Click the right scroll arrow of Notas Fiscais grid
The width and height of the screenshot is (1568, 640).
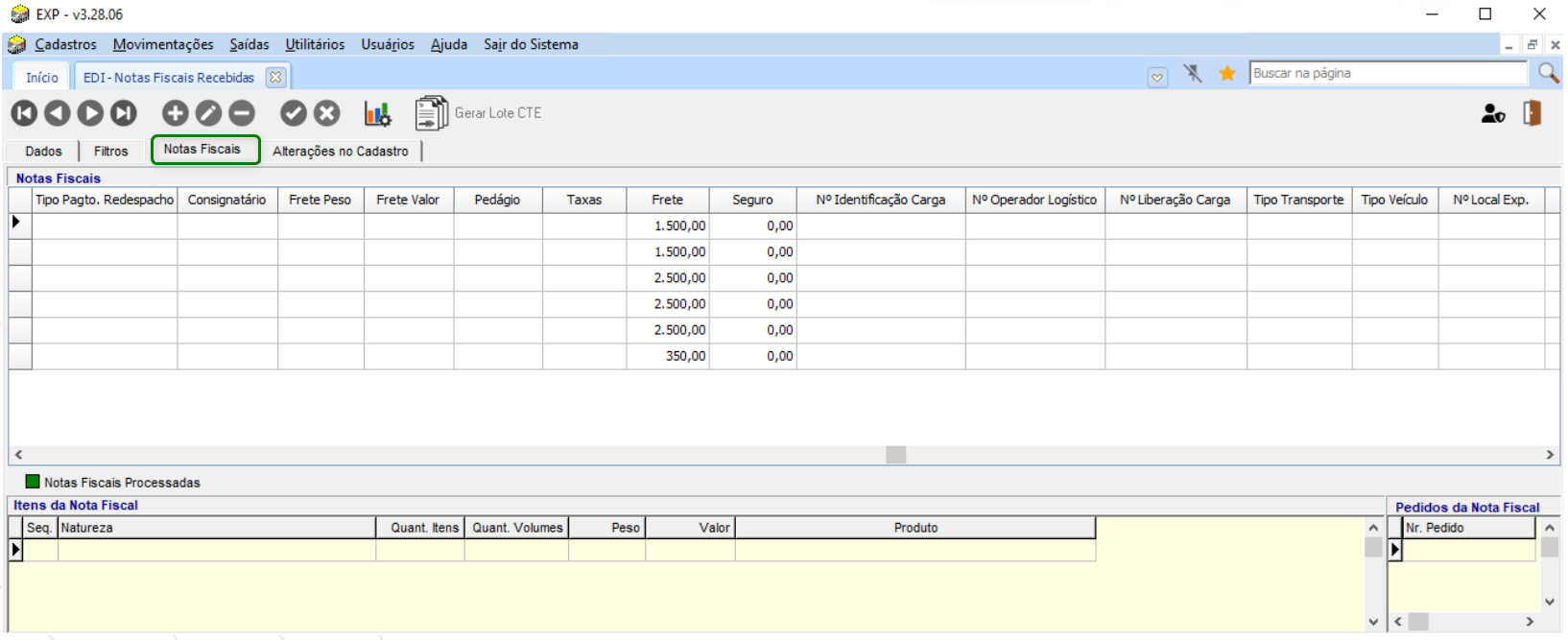coord(1550,455)
